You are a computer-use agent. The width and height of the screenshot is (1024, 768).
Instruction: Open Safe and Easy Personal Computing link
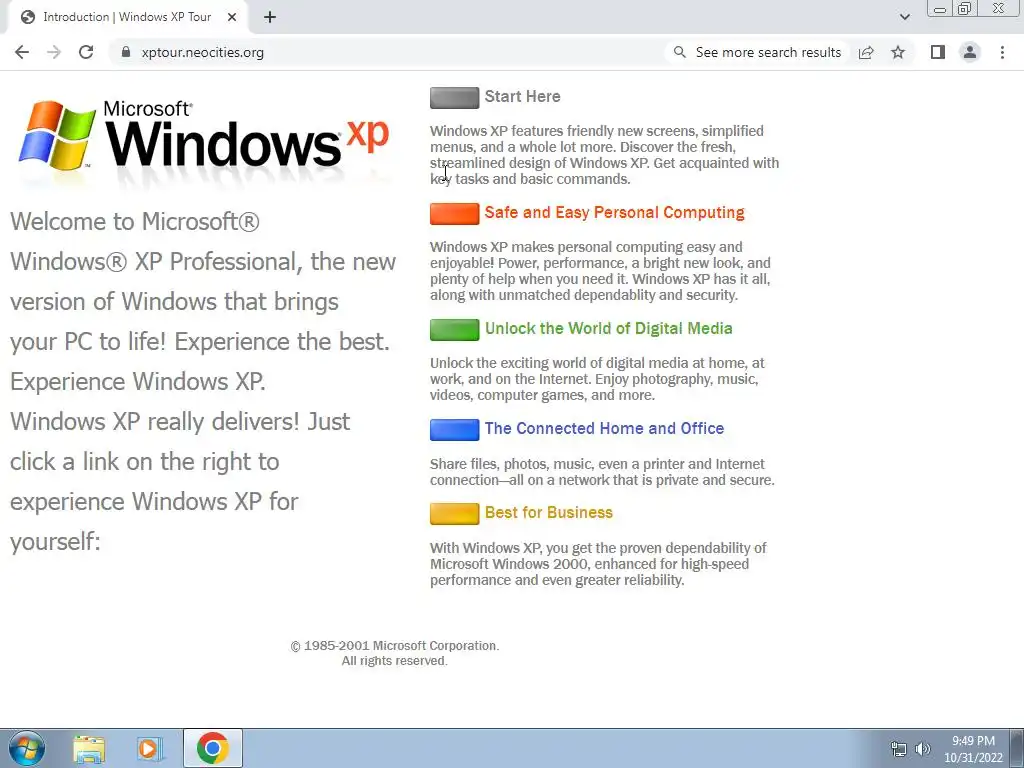pos(615,212)
